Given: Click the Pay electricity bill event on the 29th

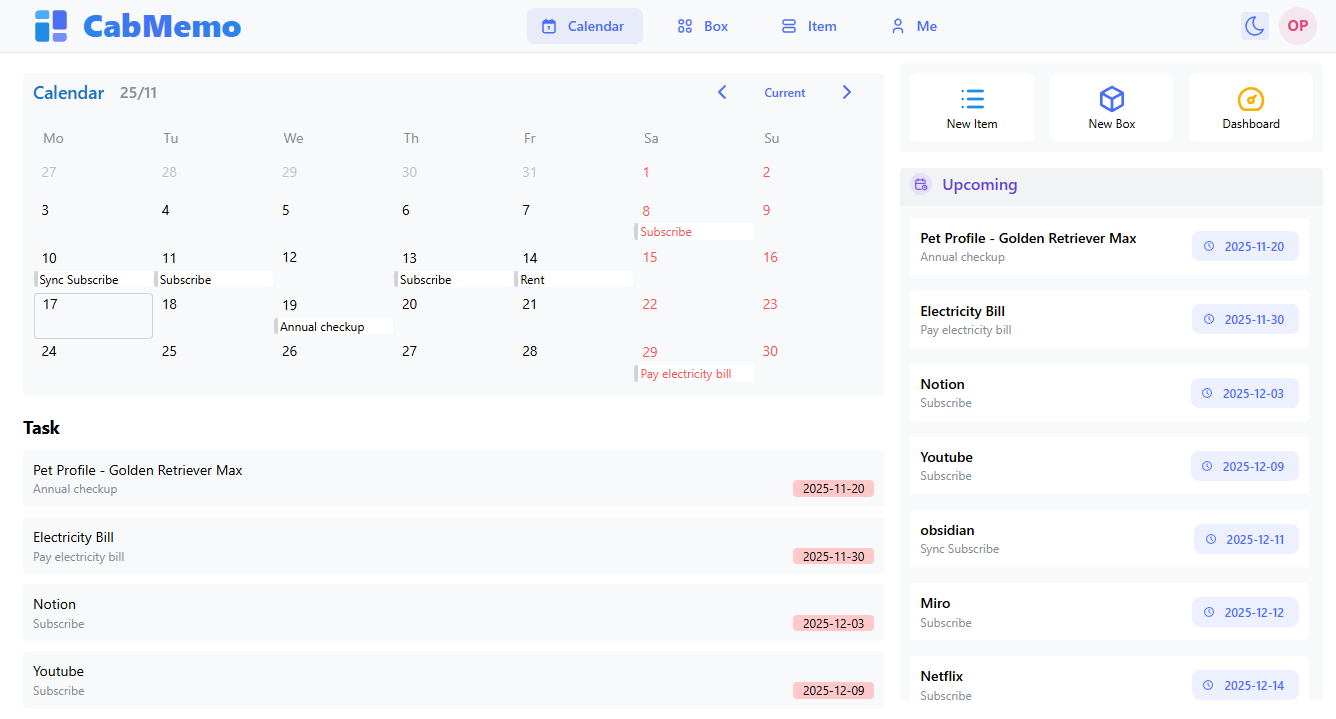Looking at the screenshot, I should [694, 373].
